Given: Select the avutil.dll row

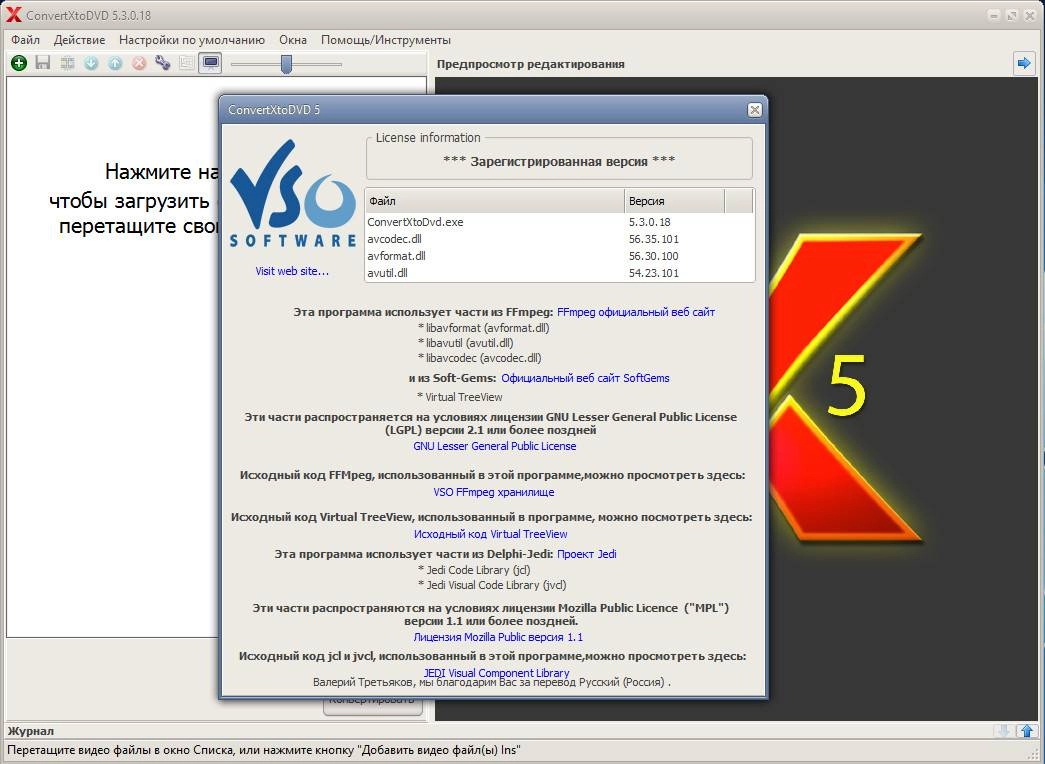Looking at the screenshot, I should coord(559,273).
